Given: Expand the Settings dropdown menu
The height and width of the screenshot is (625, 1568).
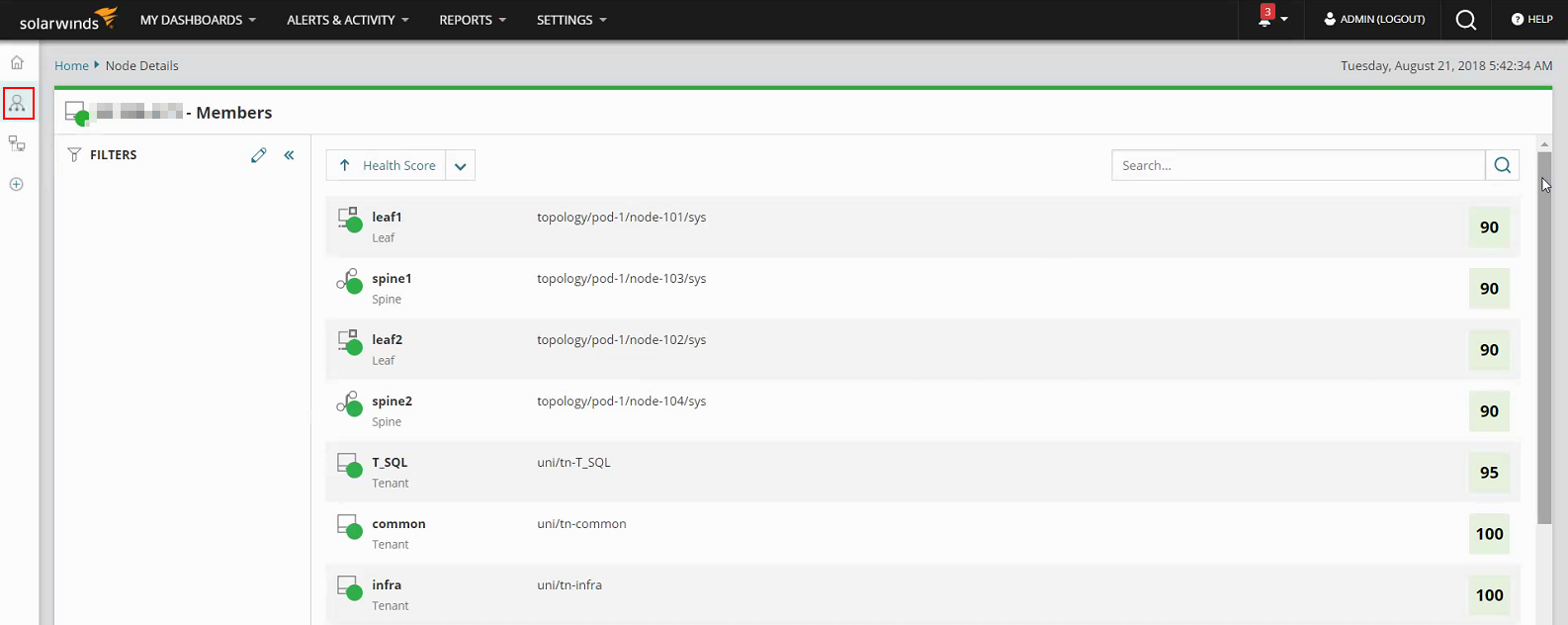Looking at the screenshot, I should pos(571,20).
